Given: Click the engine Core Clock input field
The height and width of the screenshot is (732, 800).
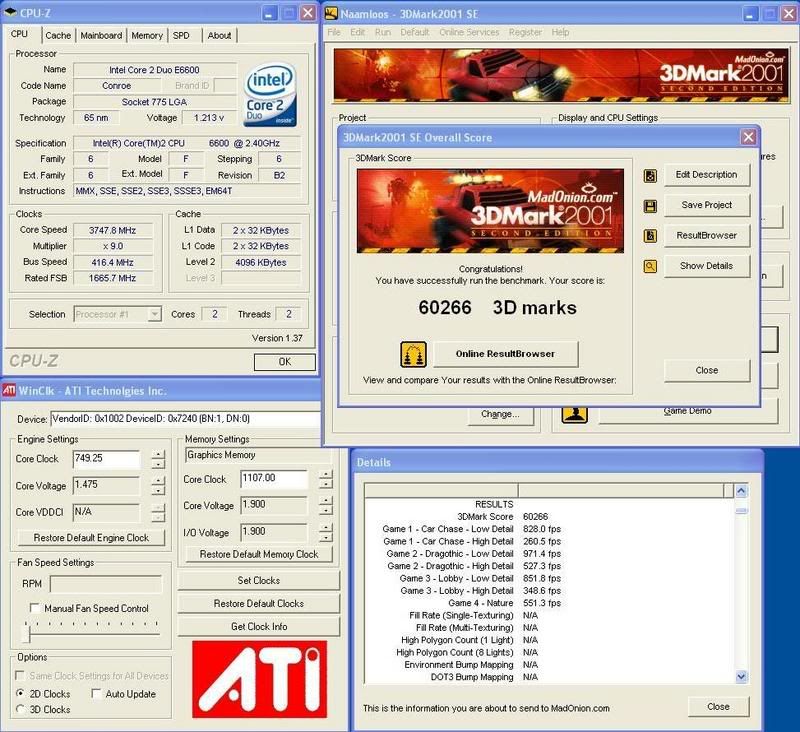Looking at the screenshot, I should (x=106, y=459).
